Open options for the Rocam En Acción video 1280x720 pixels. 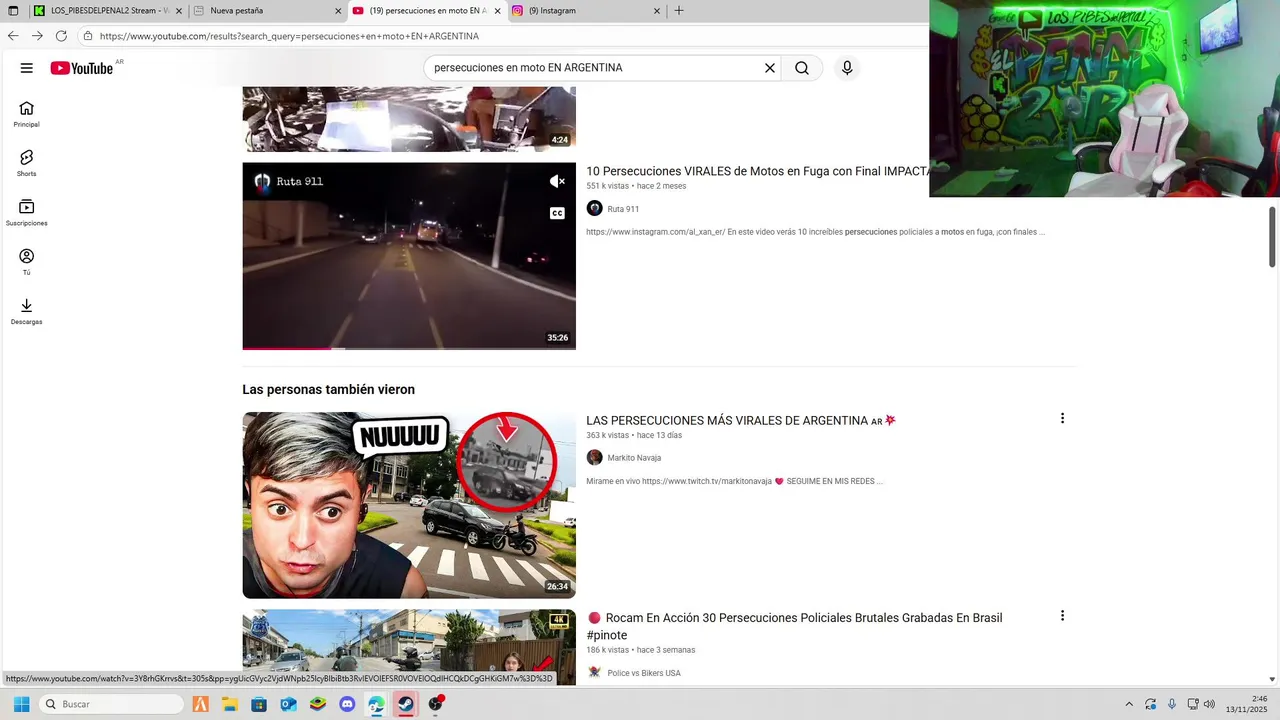tap(1062, 616)
